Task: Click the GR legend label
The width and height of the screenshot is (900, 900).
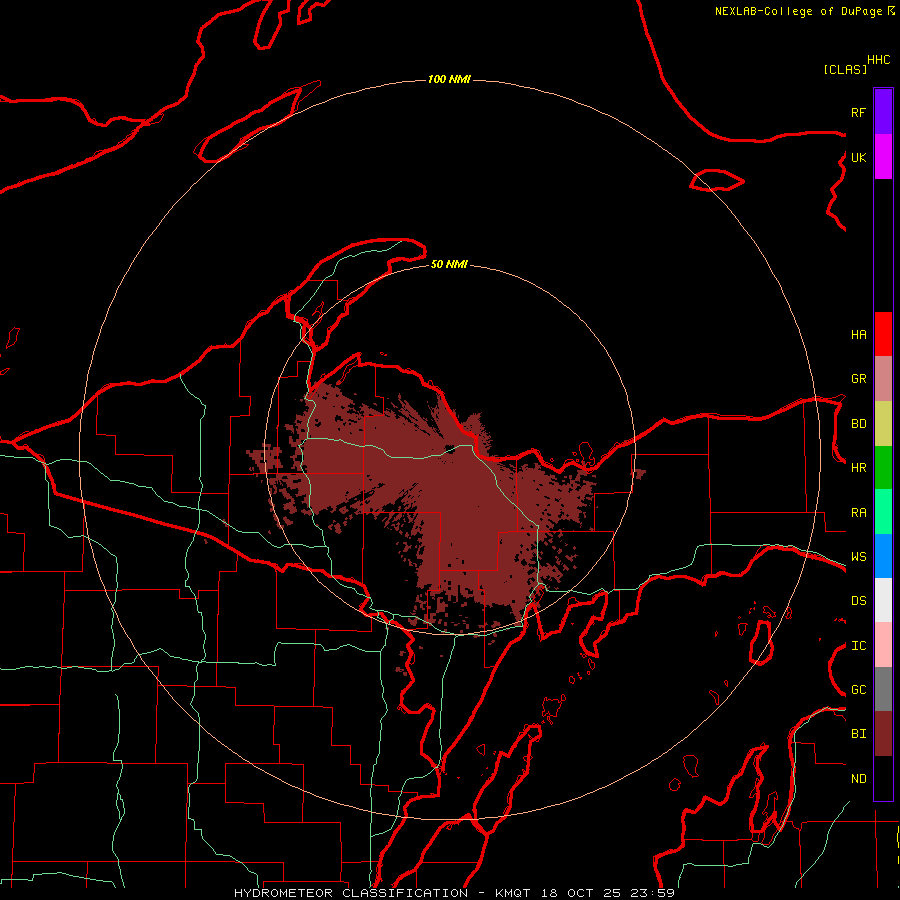Action: tap(858, 379)
